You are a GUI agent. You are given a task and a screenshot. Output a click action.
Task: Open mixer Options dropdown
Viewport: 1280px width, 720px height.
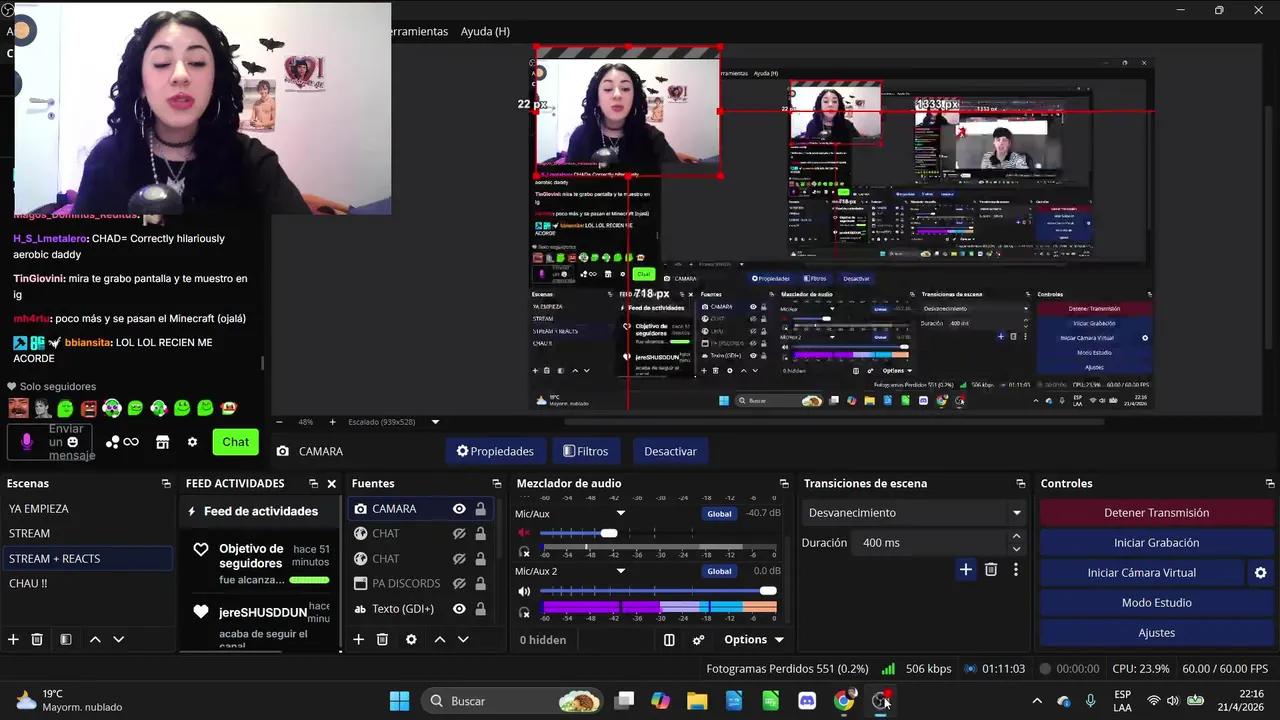tap(754, 640)
